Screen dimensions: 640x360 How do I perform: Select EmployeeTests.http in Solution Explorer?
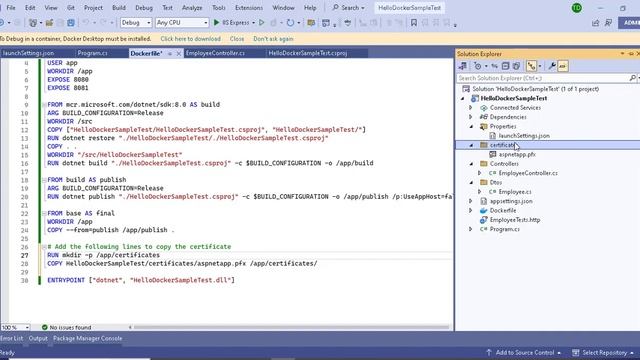(515, 220)
